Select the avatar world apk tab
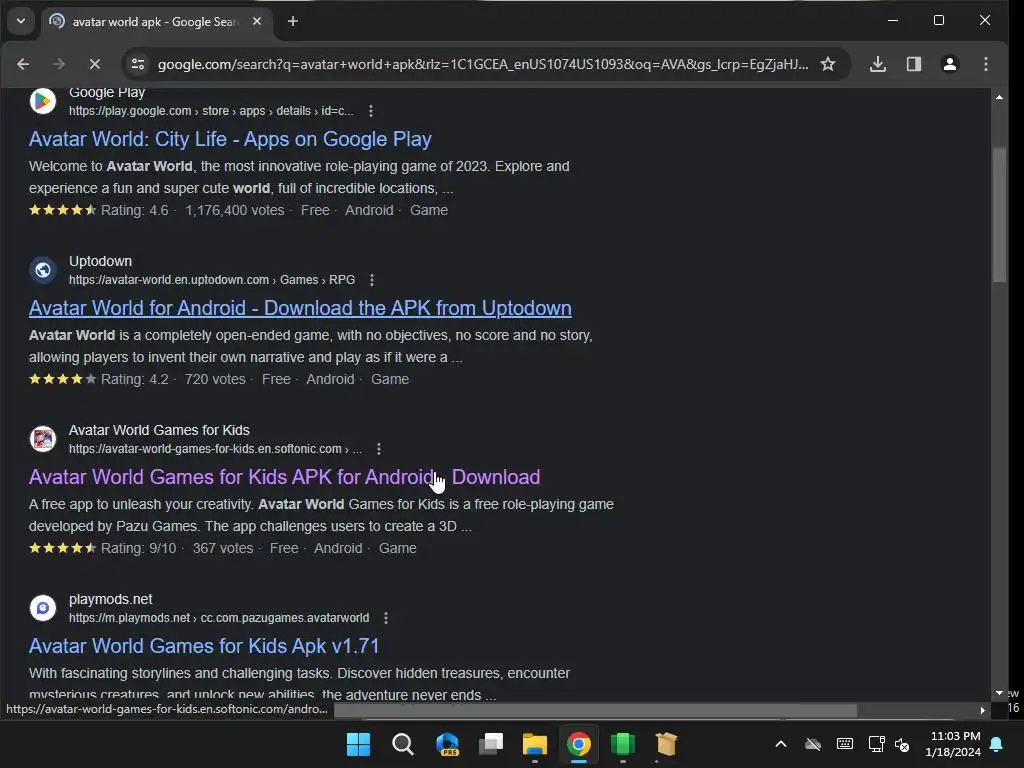The height and width of the screenshot is (768, 1024). click(156, 22)
